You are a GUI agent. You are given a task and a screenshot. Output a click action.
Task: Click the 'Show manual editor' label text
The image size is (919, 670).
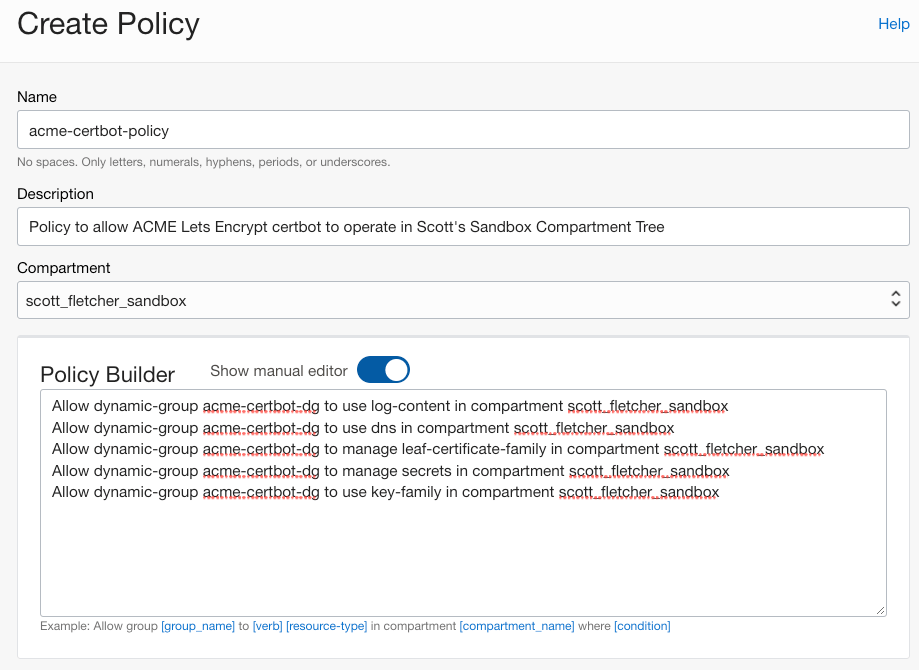point(279,371)
